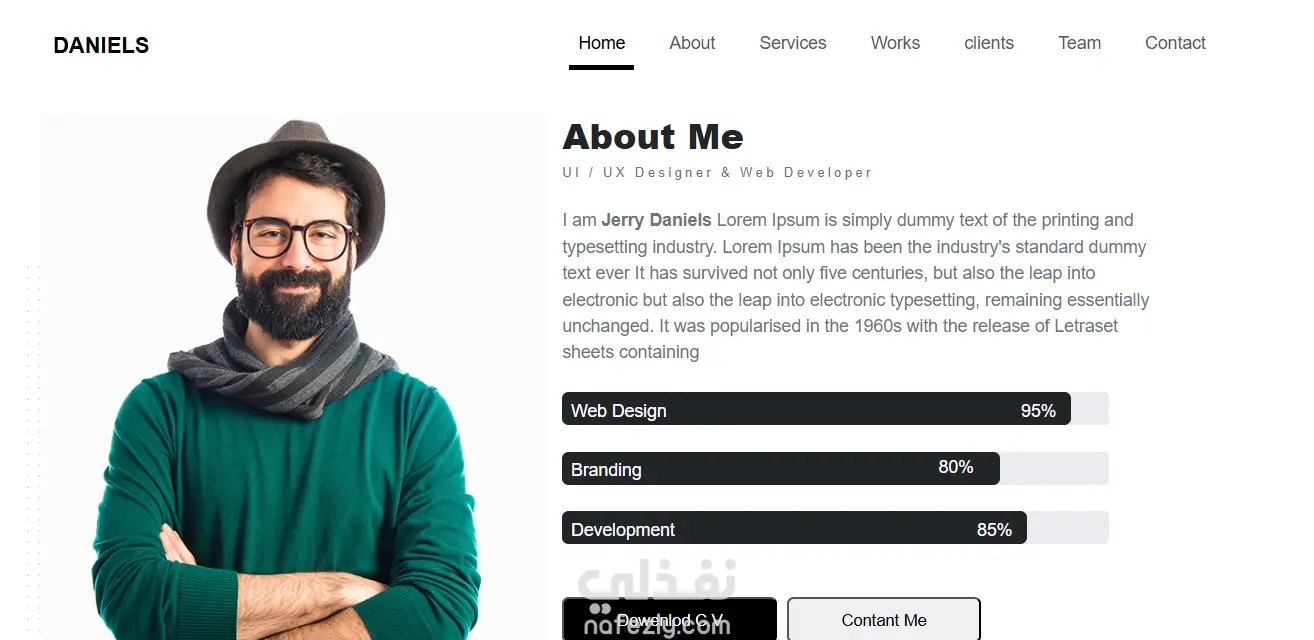This screenshot has width=1314, height=640.
Task: Go to the Home nav item
Action: click(x=601, y=43)
